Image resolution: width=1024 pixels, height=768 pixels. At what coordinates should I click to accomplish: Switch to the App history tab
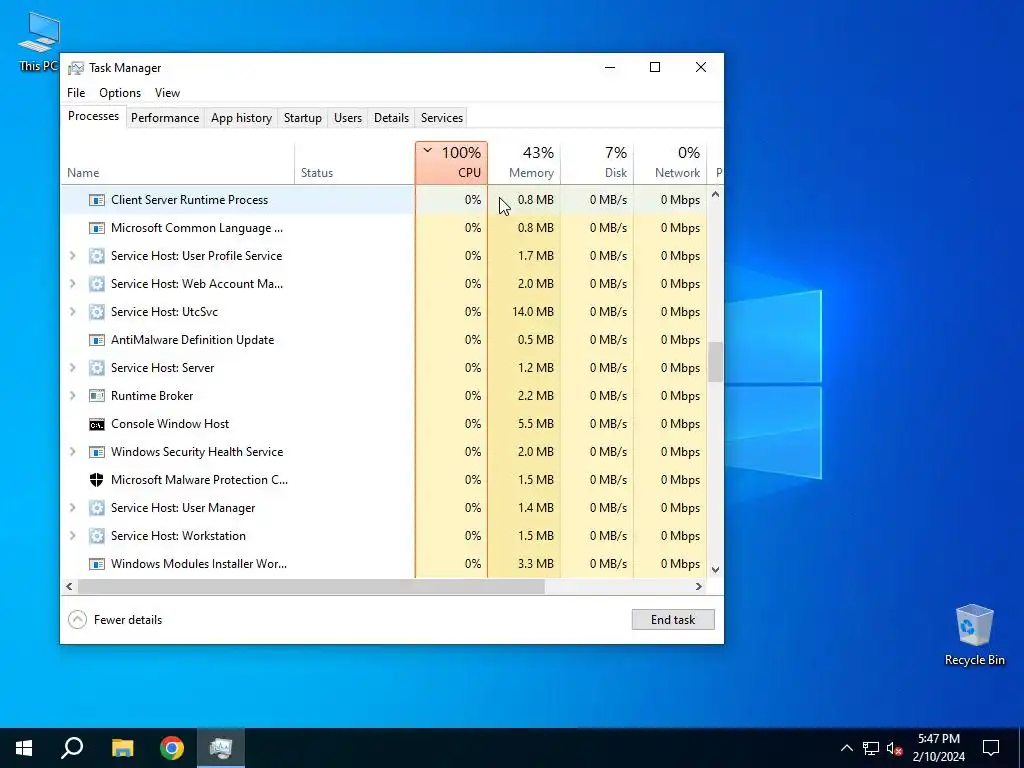241,118
